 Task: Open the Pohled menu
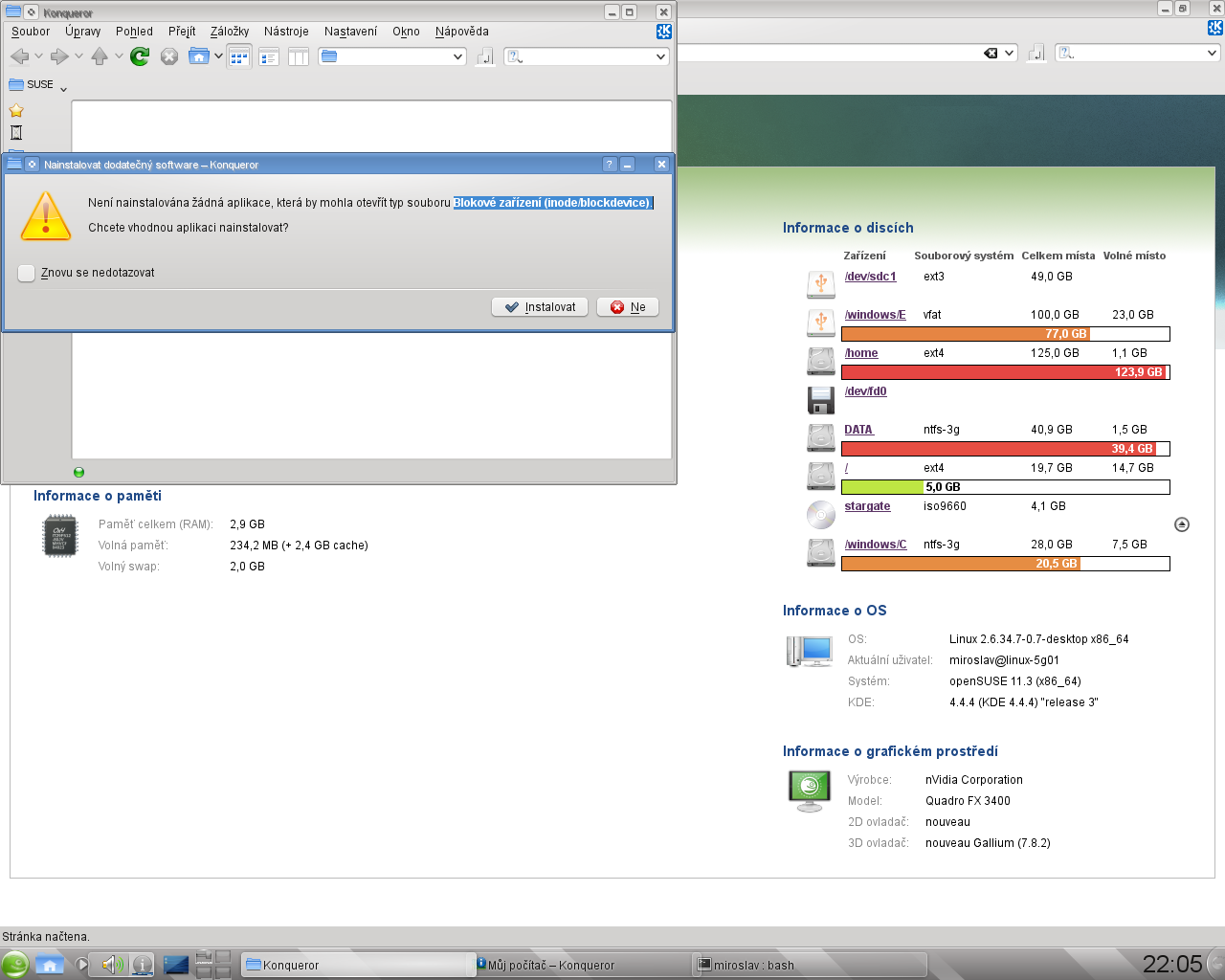coord(134,32)
